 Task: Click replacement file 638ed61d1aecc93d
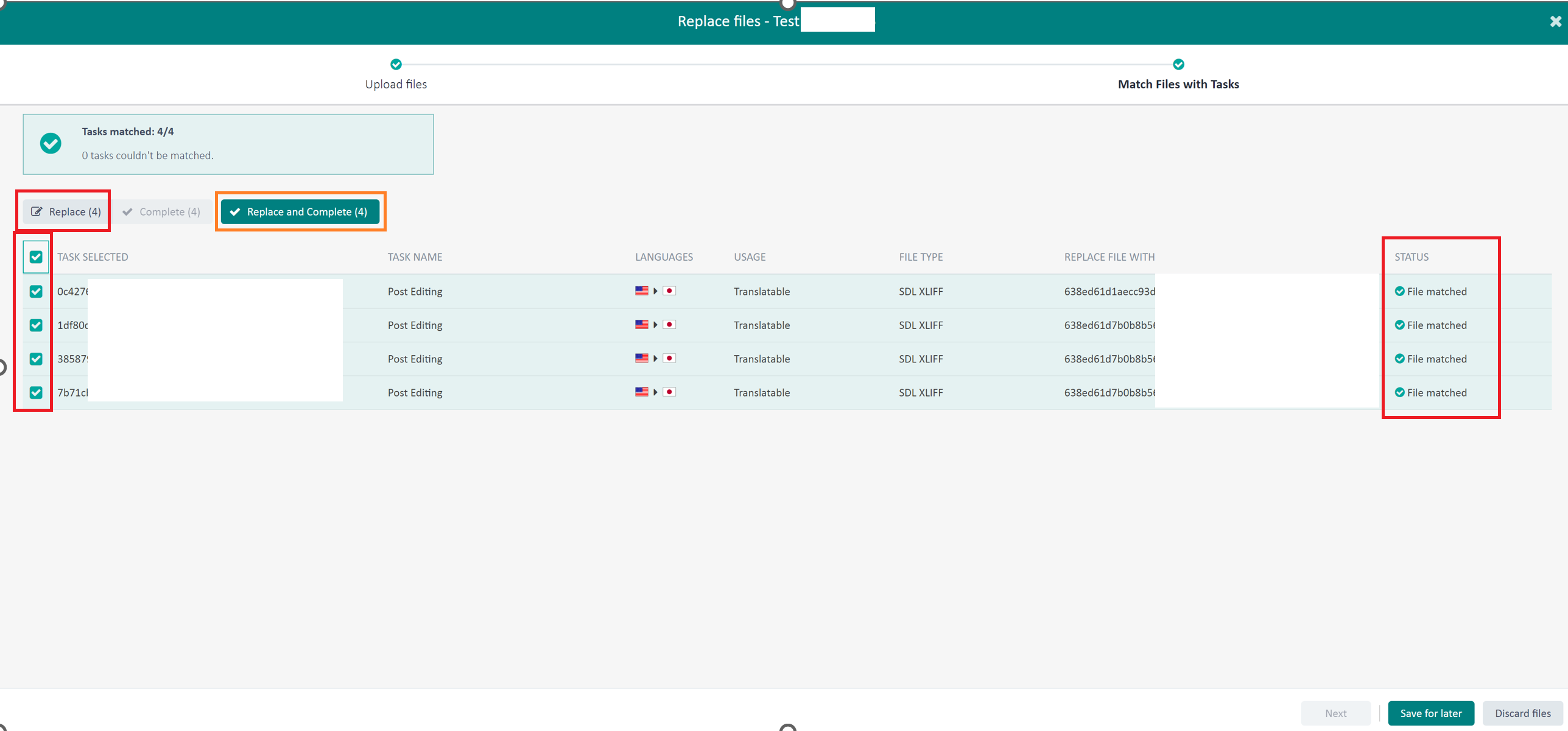1109,291
